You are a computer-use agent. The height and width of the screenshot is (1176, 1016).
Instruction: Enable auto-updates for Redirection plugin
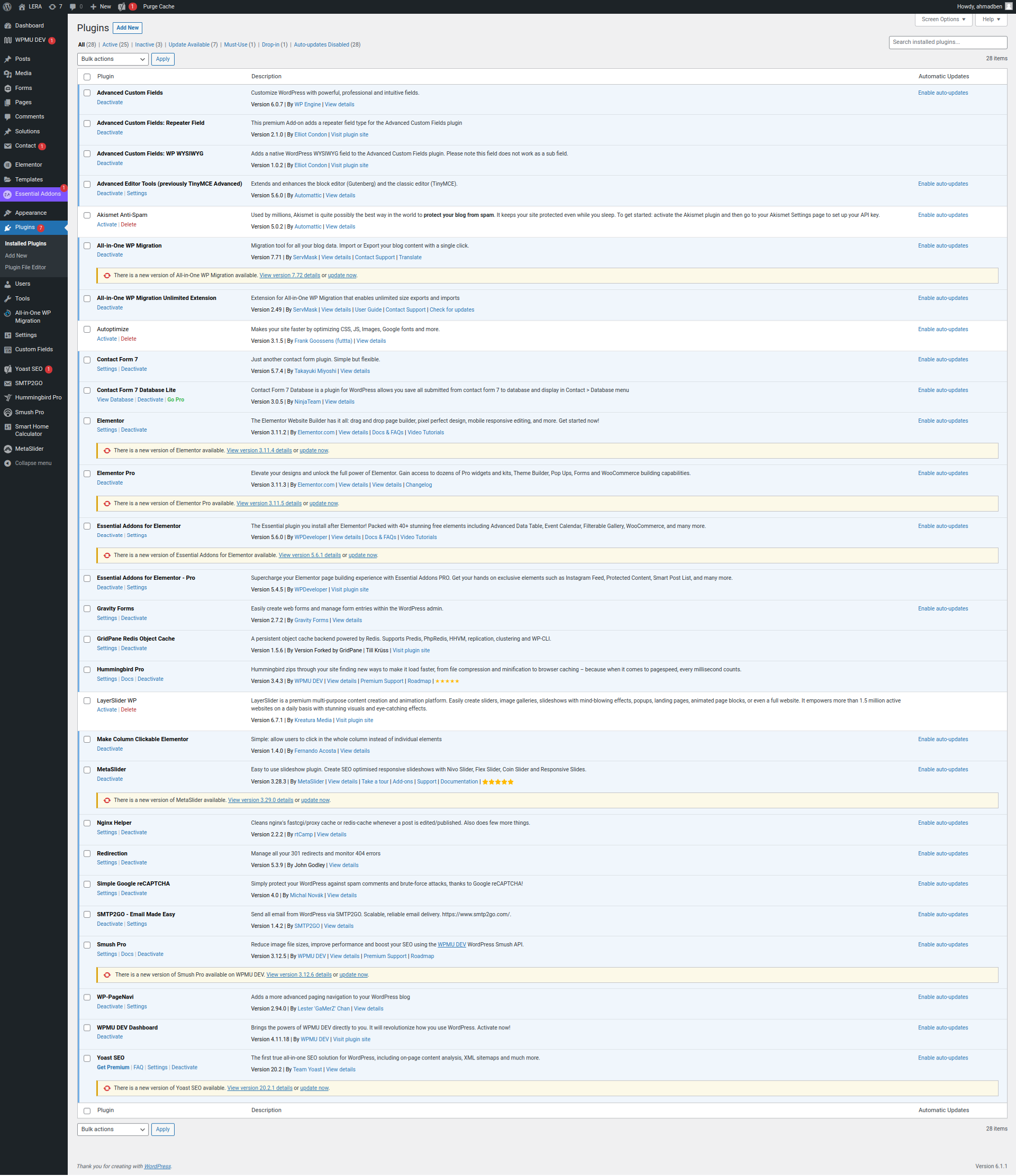[943, 854]
